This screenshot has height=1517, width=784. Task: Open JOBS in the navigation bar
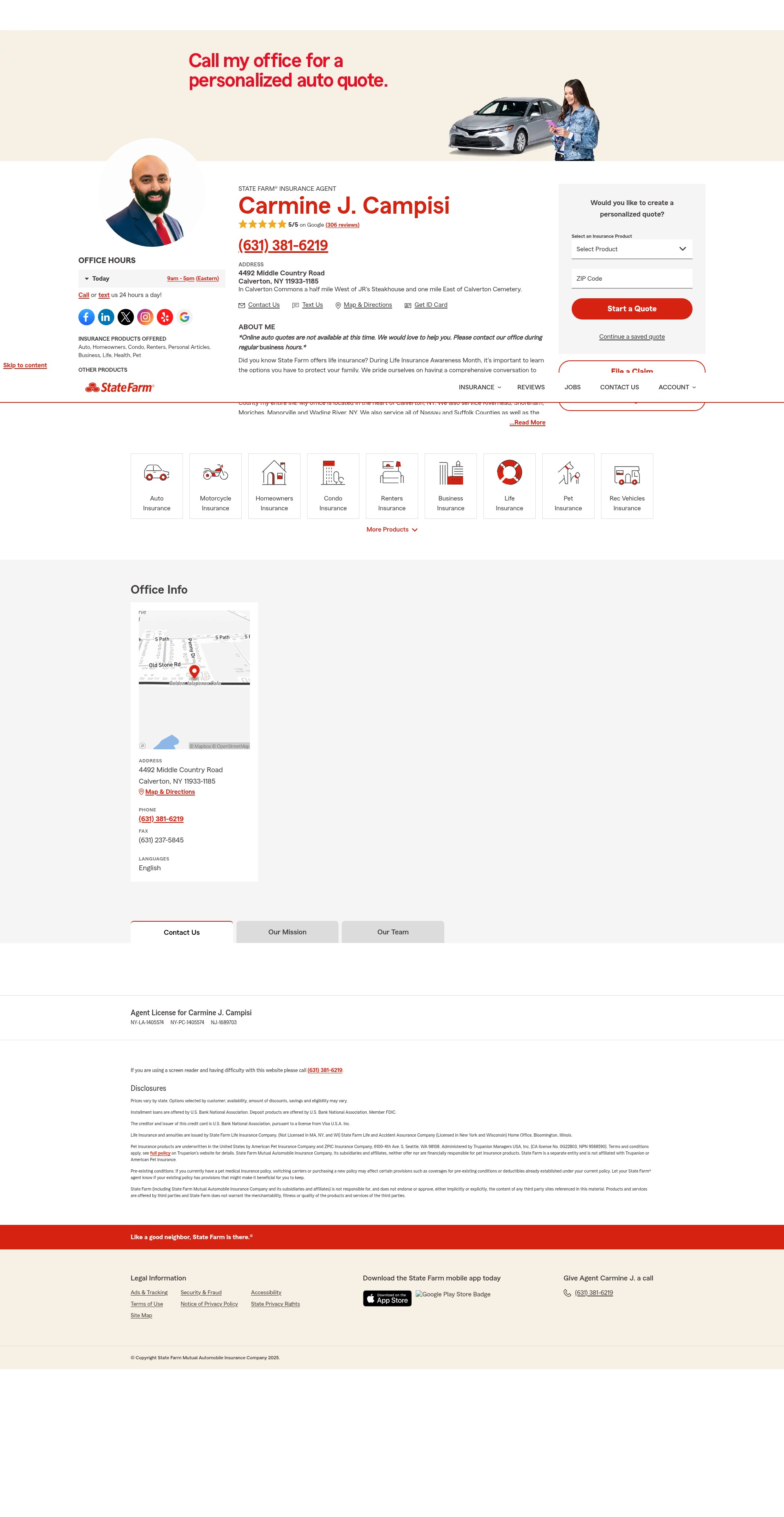[572, 387]
